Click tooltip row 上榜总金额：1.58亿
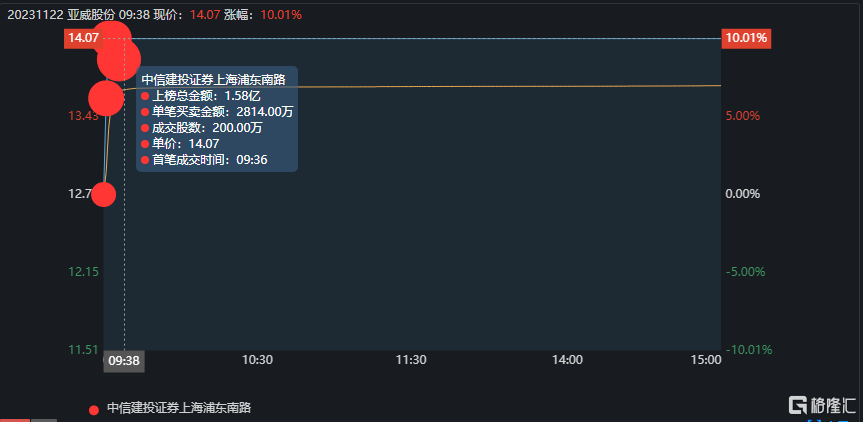Image resolution: width=863 pixels, height=422 pixels. coord(200,96)
